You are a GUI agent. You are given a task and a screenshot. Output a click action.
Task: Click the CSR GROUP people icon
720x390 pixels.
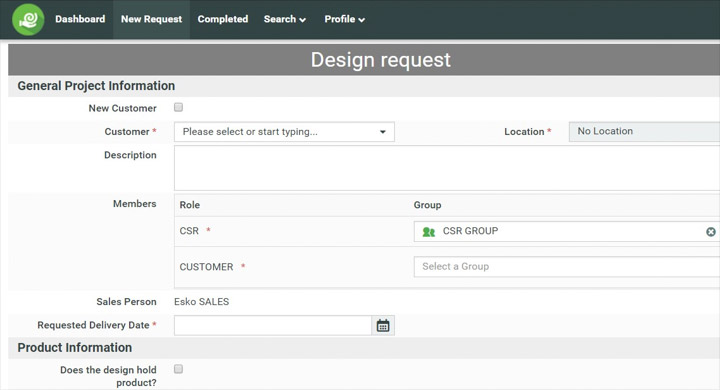(x=428, y=232)
